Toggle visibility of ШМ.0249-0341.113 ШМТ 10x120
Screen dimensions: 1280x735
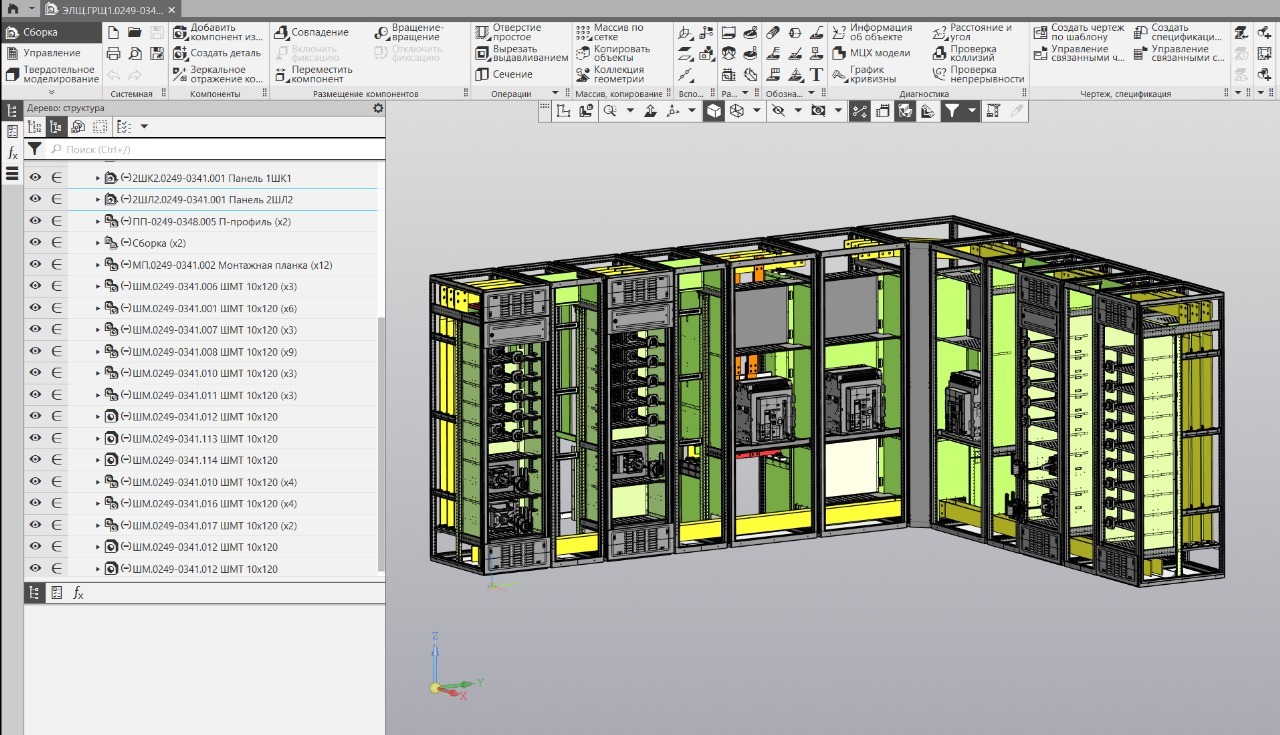point(35,439)
